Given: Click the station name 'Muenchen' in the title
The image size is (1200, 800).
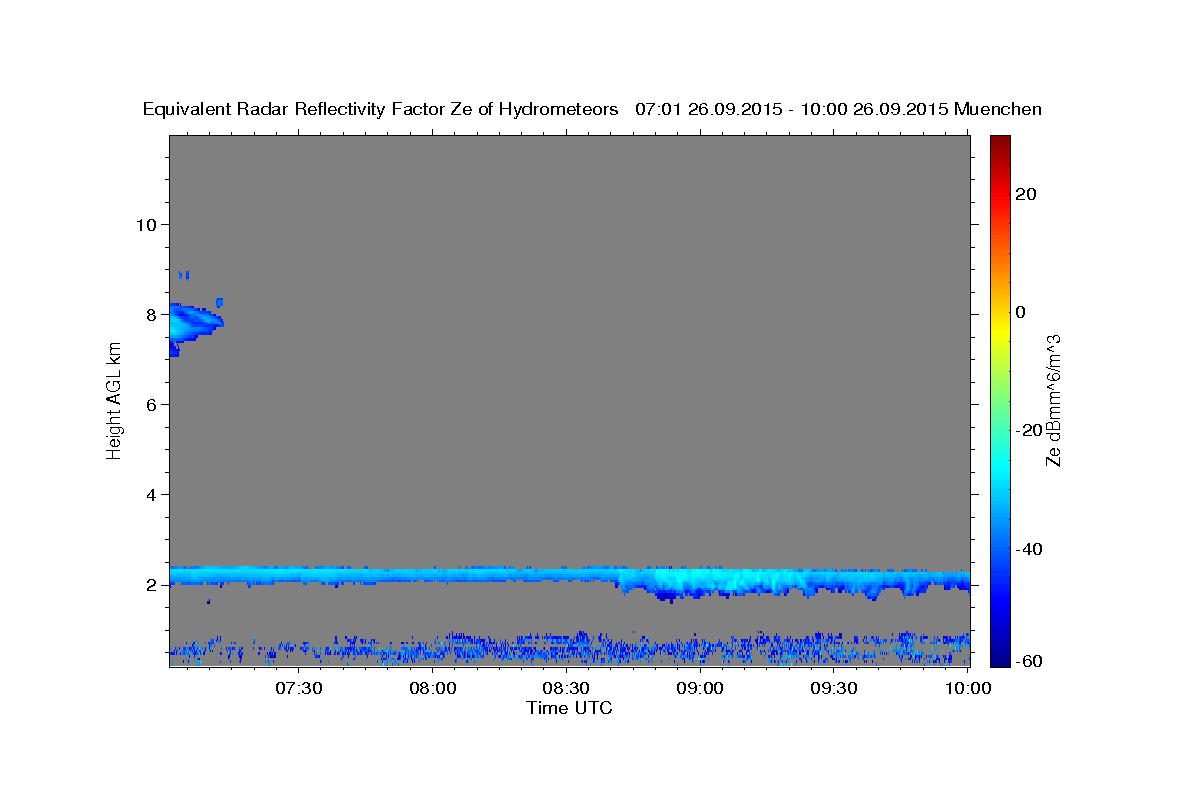Looking at the screenshot, I should [999, 110].
